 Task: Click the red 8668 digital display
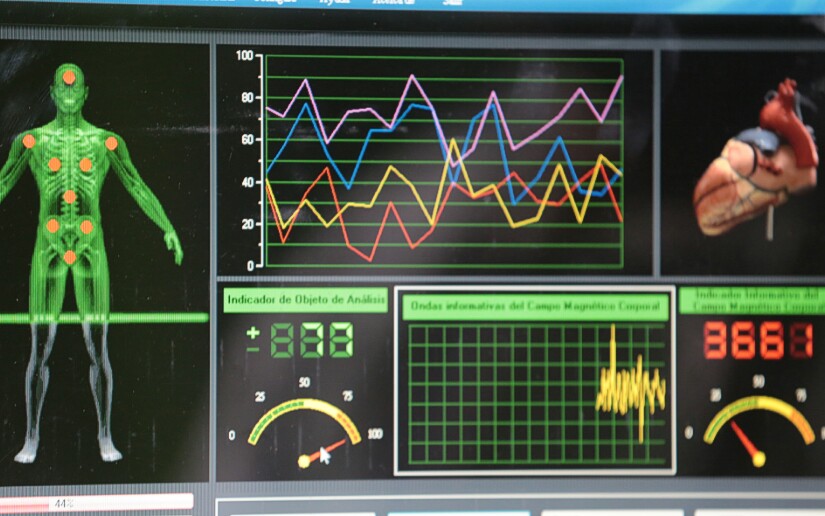click(x=758, y=341)
